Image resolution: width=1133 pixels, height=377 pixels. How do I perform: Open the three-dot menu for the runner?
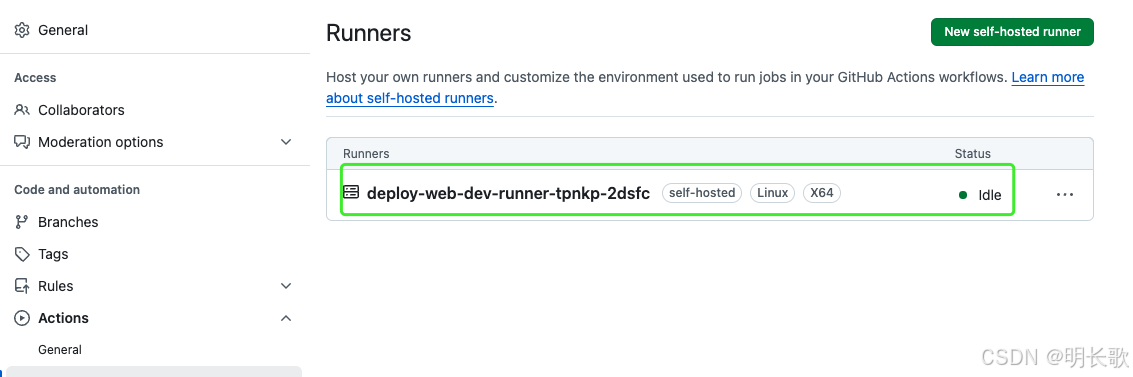coord(1064,194)
